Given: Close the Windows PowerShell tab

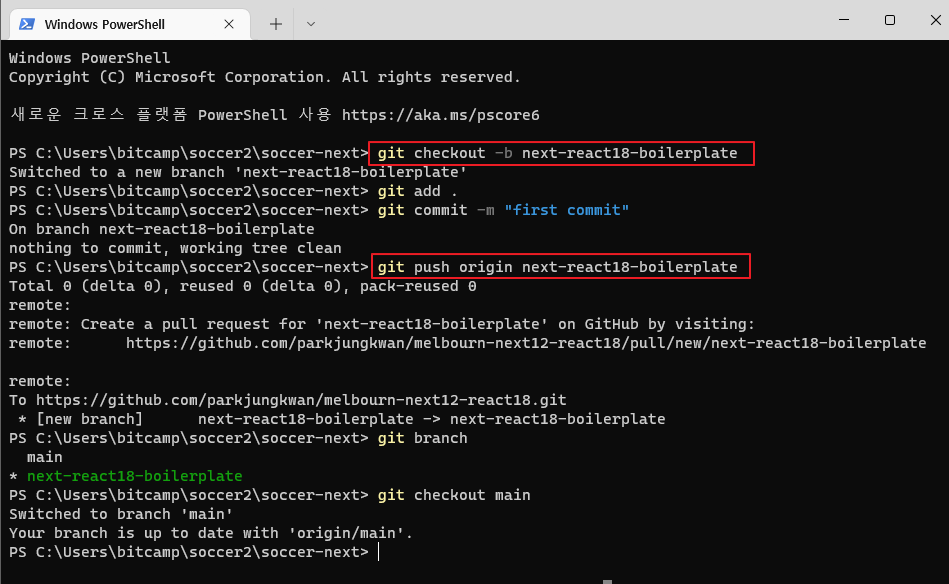Looking at the screenshot, I should pos(229,24).
